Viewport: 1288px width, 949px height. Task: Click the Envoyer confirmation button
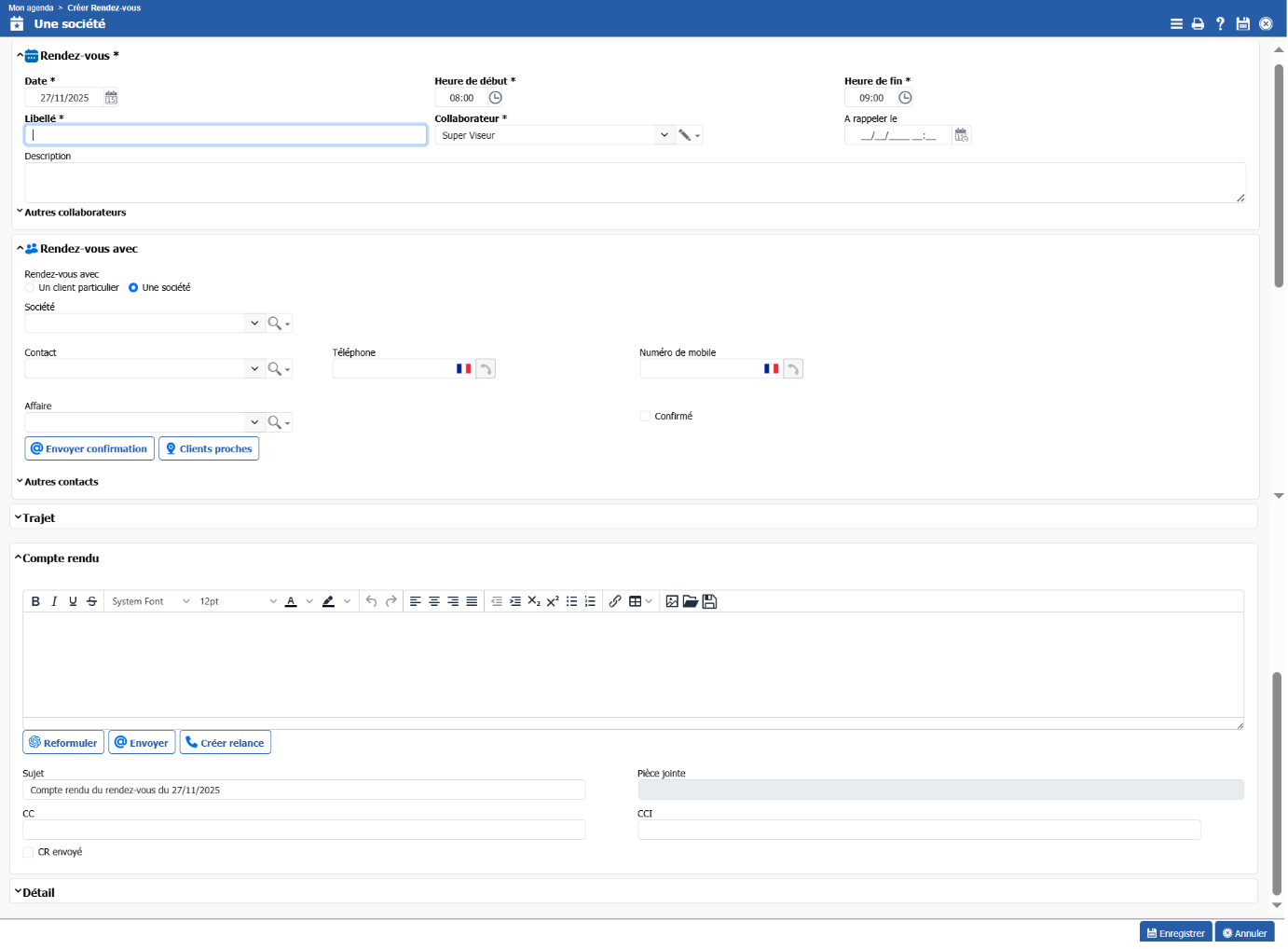tap(89, 449)
